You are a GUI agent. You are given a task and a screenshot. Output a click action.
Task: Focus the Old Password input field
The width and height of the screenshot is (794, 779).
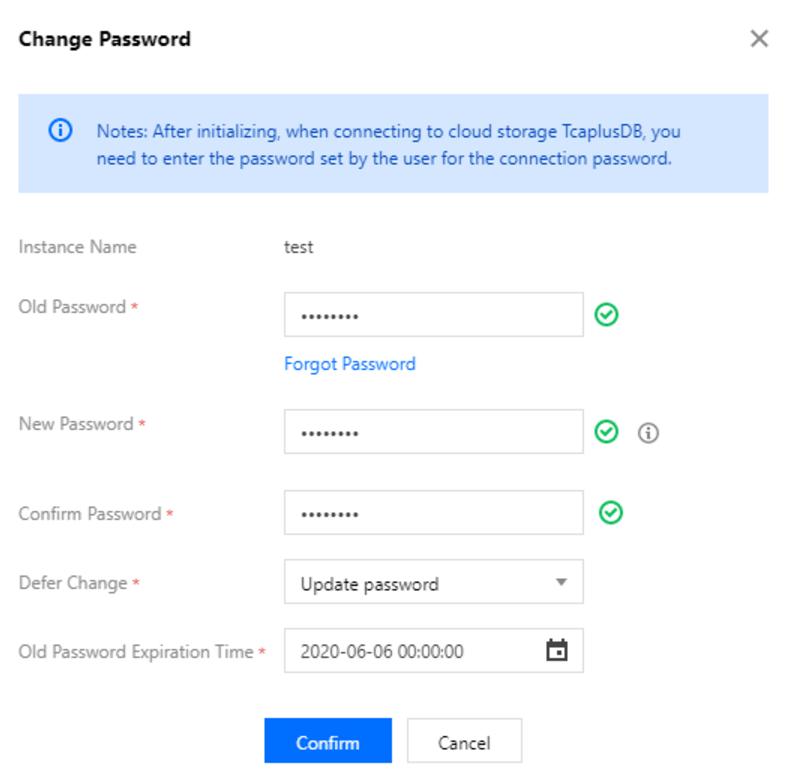433,315
